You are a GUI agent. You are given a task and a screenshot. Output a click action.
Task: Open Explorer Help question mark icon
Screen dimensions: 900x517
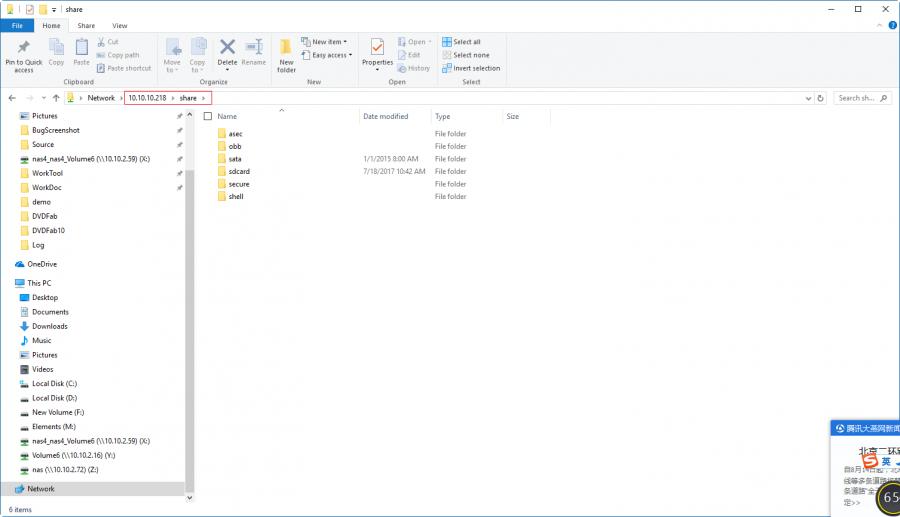pos(893,25)
